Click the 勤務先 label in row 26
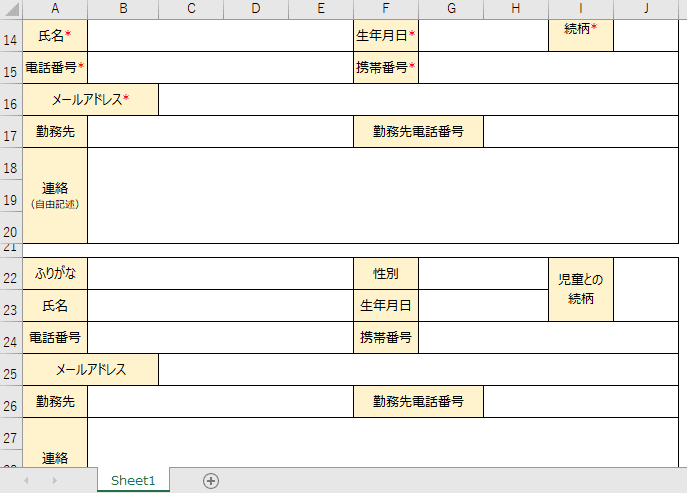 point(55,401)
